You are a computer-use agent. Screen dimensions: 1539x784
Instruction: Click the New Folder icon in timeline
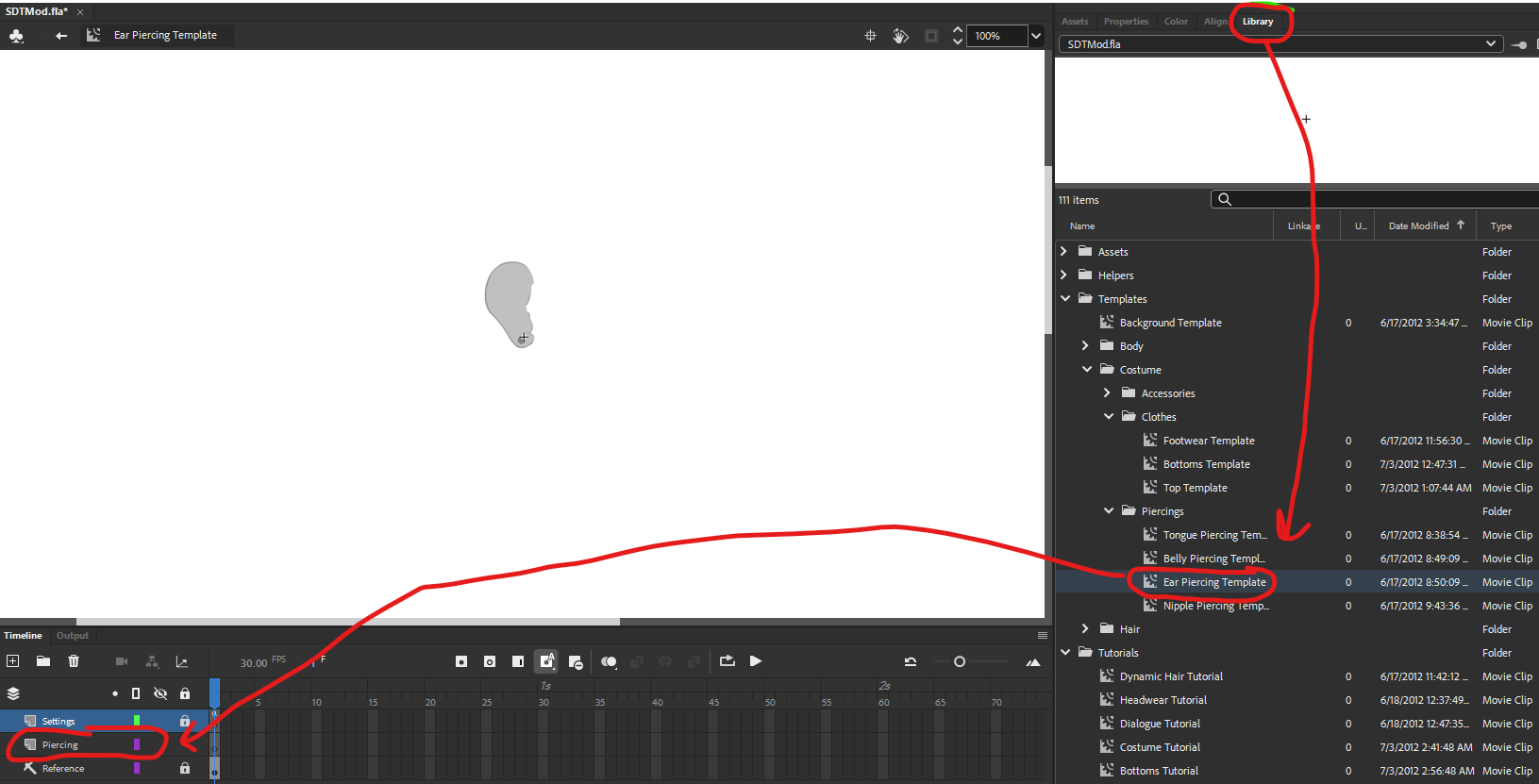pyautogui.click(x=43, y=661)
